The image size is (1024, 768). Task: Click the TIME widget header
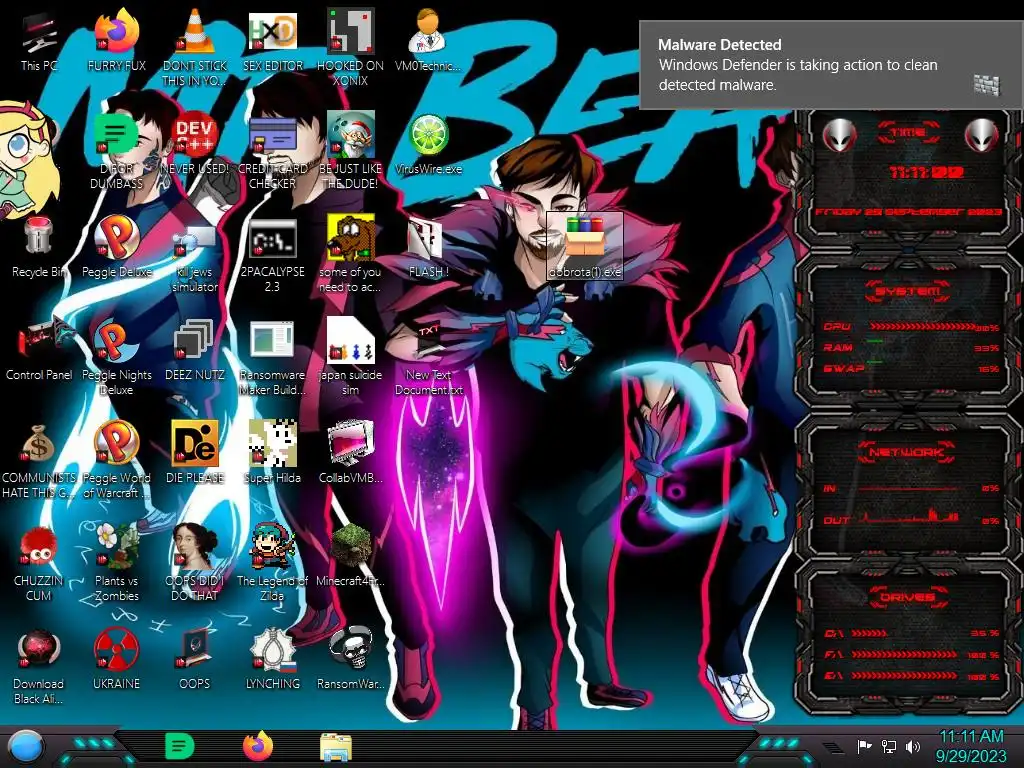(x=908, y=133)
